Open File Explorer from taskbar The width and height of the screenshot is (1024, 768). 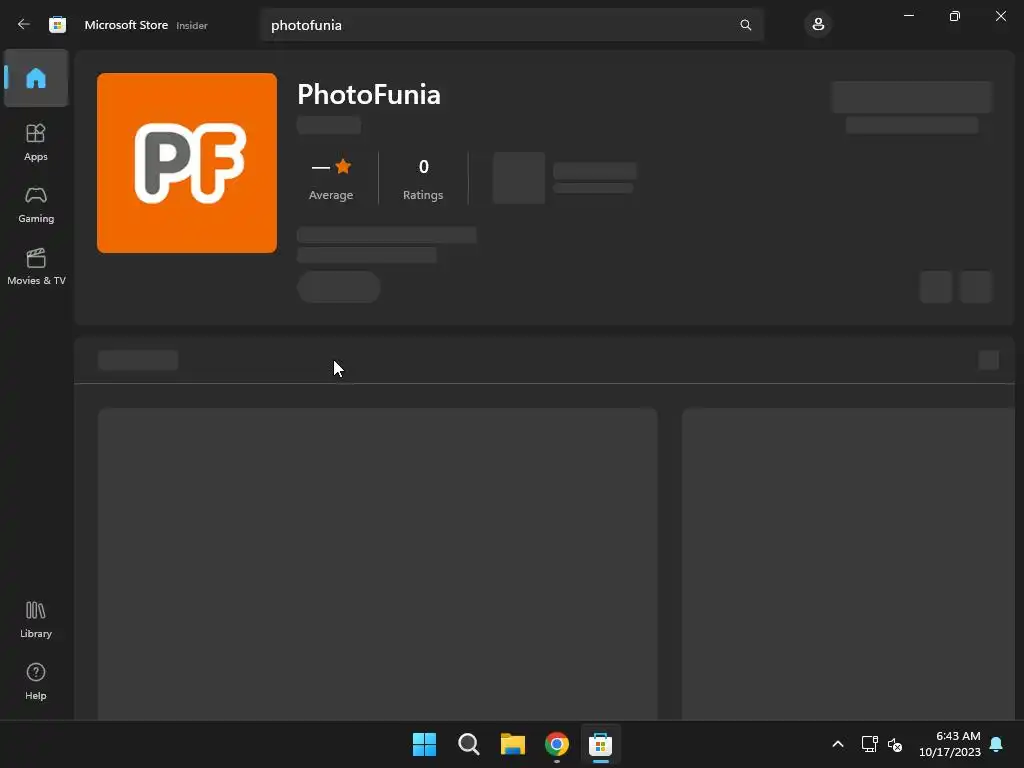[x=513, y=744]
